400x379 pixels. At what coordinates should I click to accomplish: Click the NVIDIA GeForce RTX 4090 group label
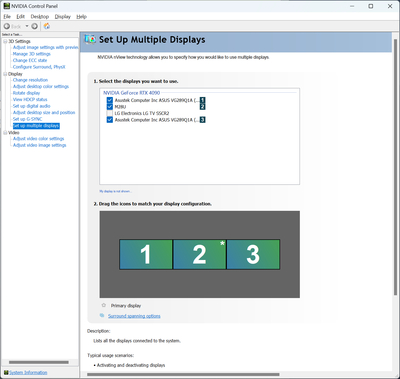point(131,93)
